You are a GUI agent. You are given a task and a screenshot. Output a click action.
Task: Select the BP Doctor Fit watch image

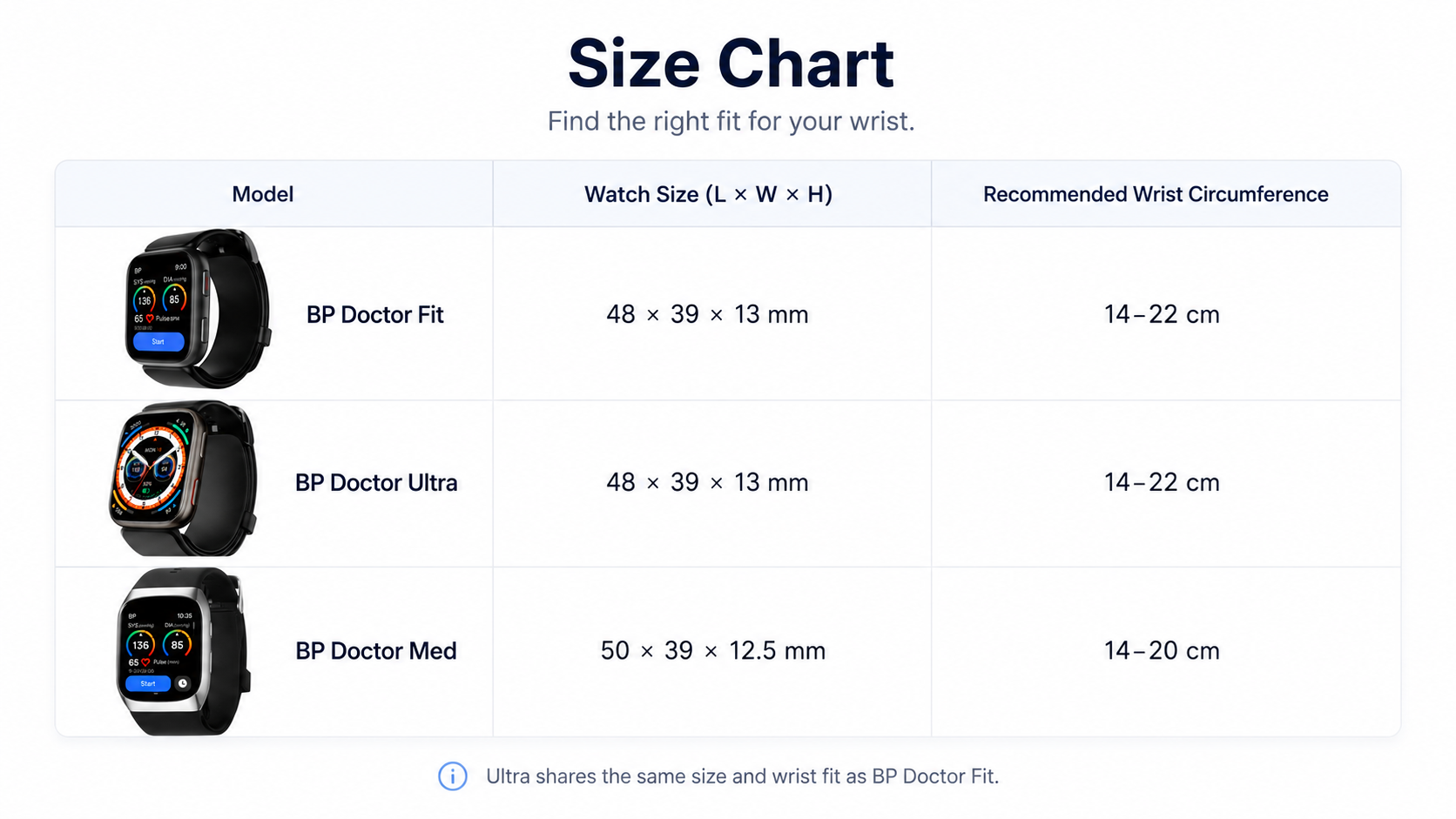(x=199, y=309)
